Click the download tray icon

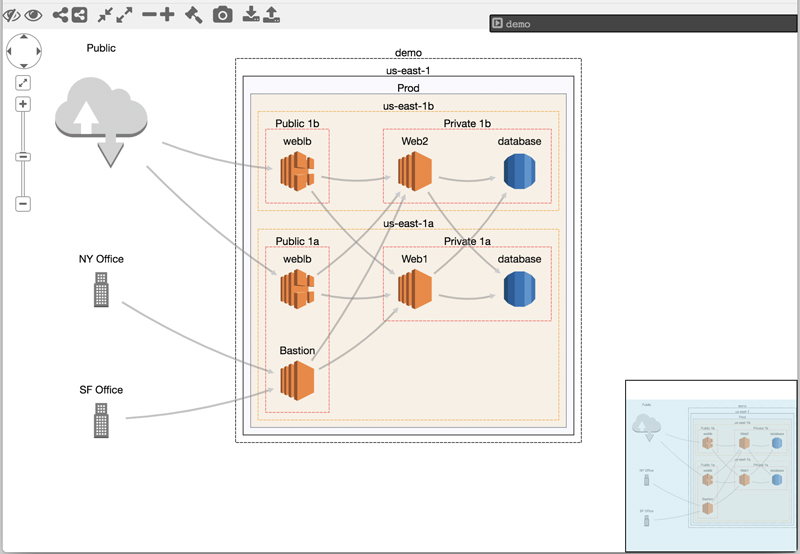point(251,14)
